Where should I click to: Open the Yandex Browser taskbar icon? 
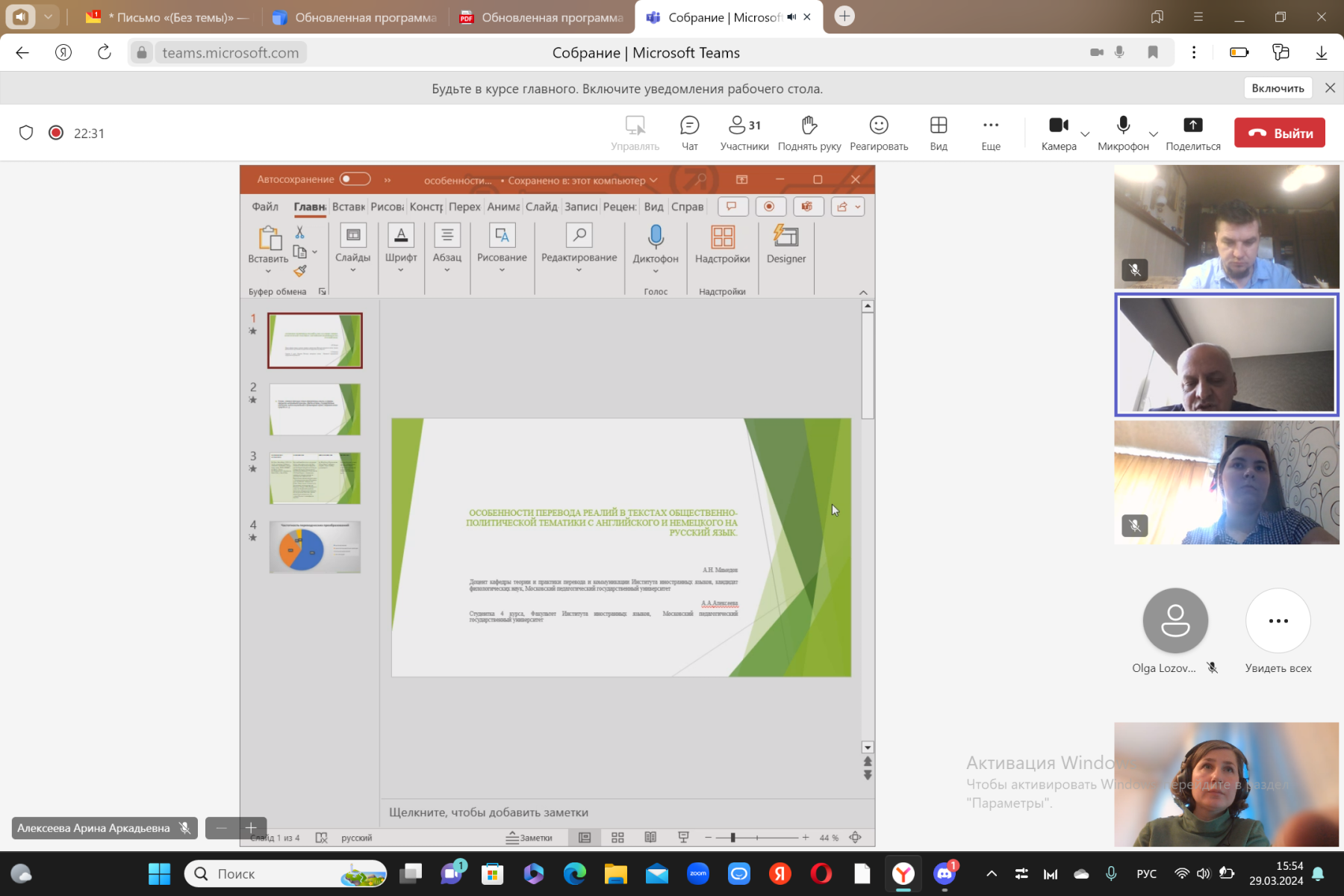pos(903,874)
